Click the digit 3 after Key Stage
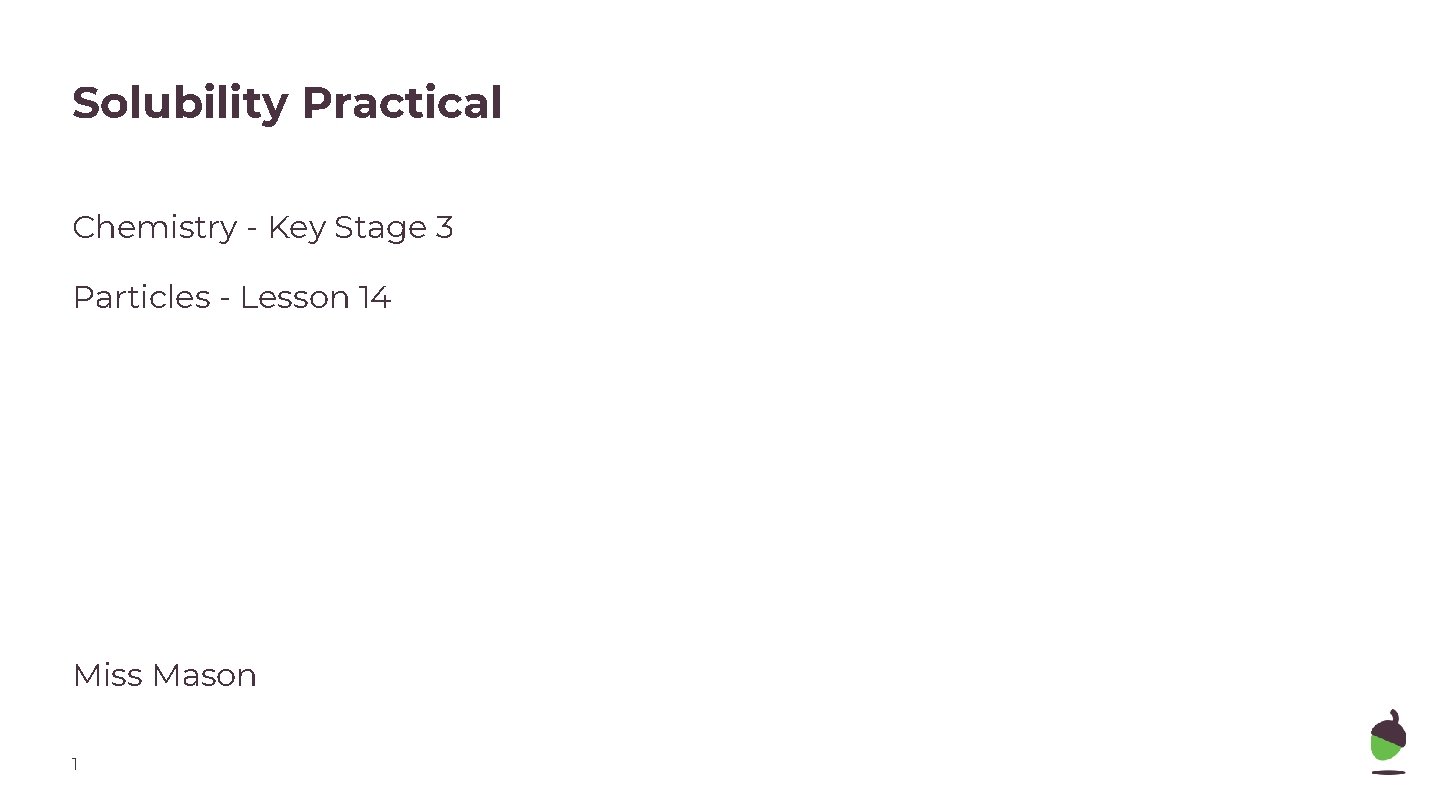Screen dimensions: 1440x810 click(444, 228)
